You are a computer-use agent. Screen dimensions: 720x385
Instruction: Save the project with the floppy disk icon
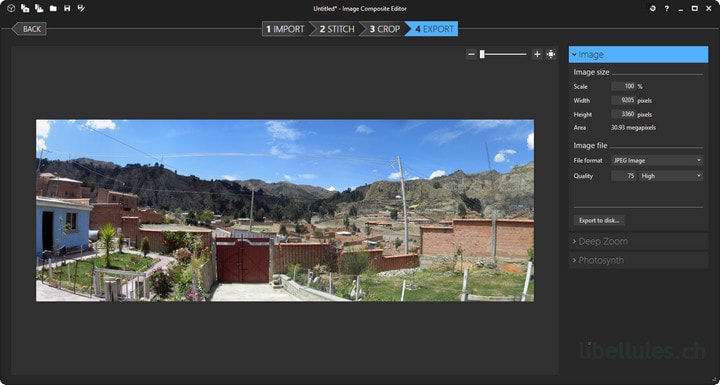point(67,8)
